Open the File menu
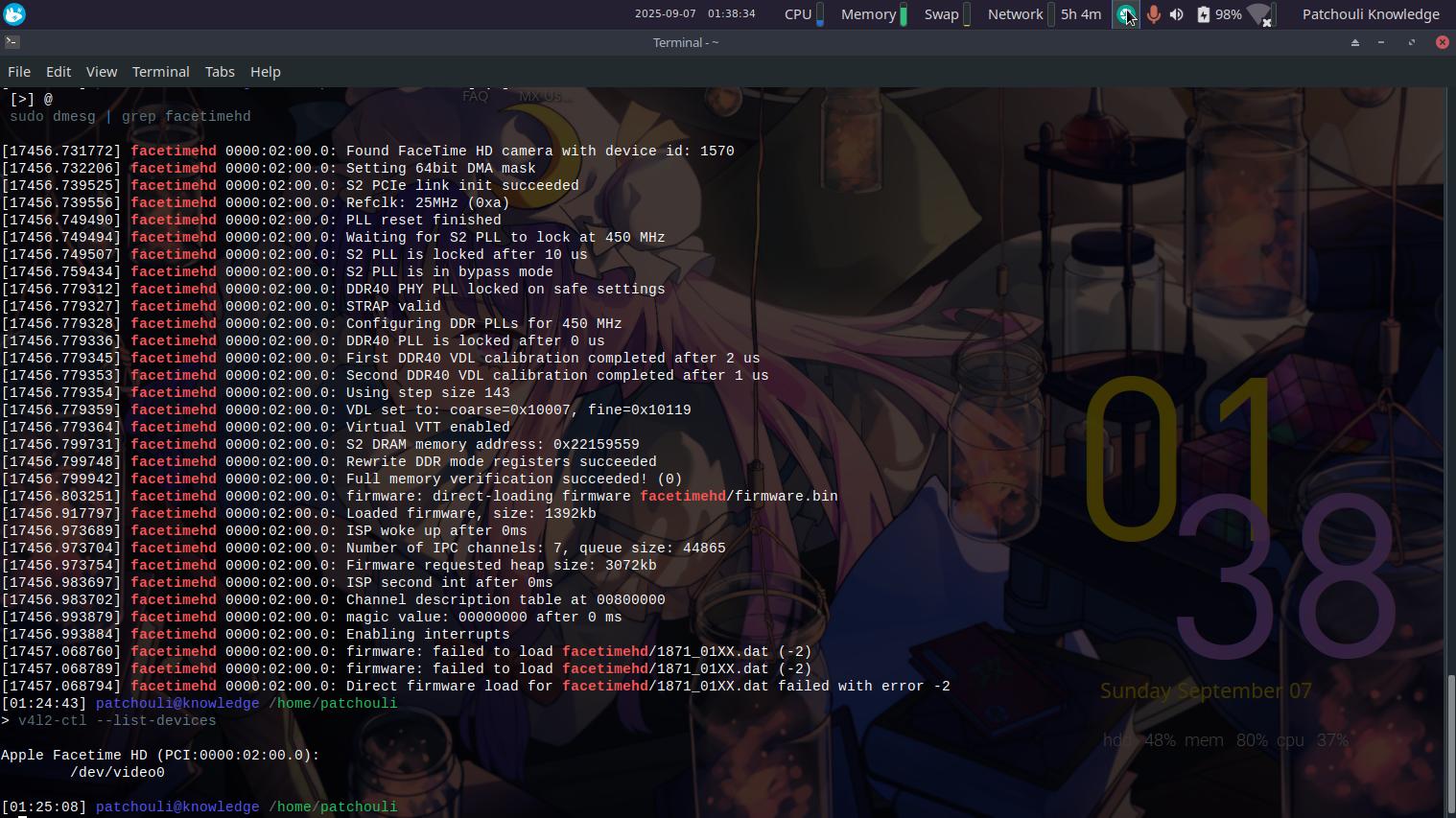1456x818 pixels. point(19,72)
